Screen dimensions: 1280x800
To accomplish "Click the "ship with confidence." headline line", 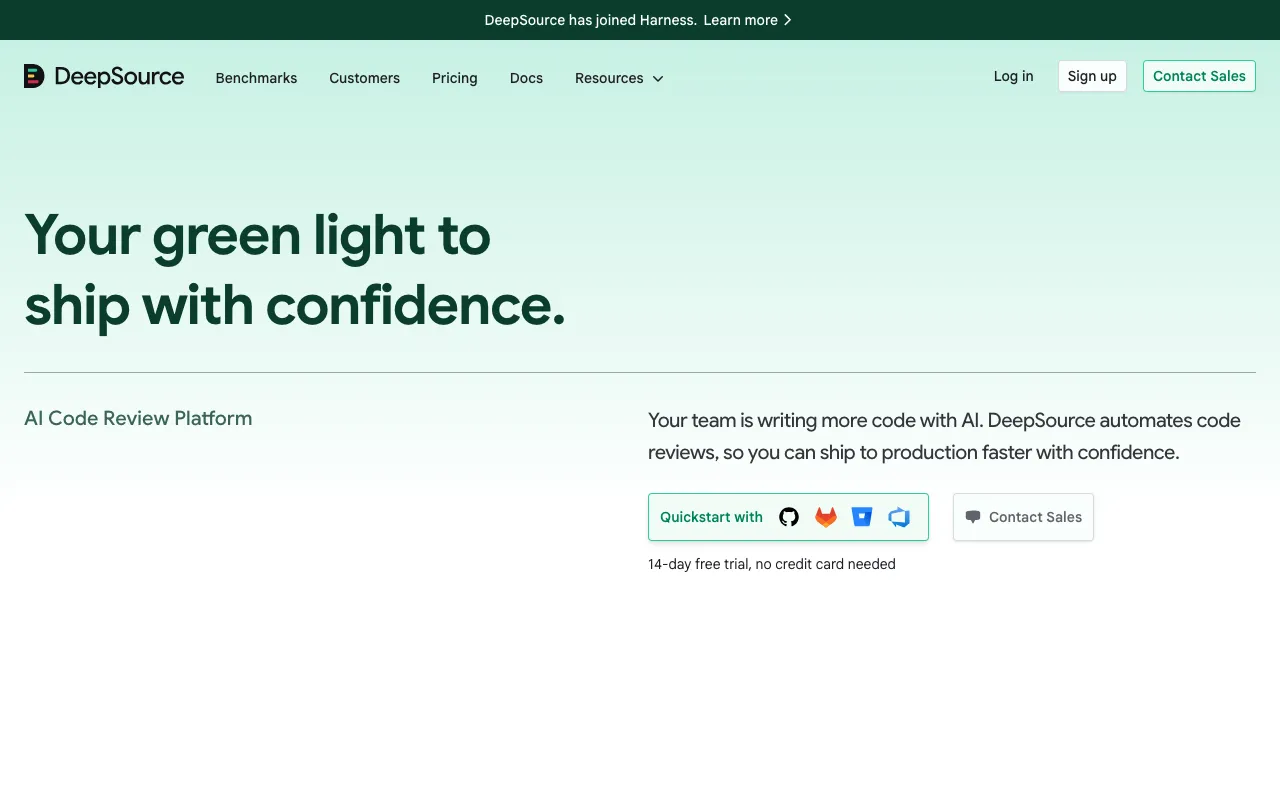I will pos(295,305).
